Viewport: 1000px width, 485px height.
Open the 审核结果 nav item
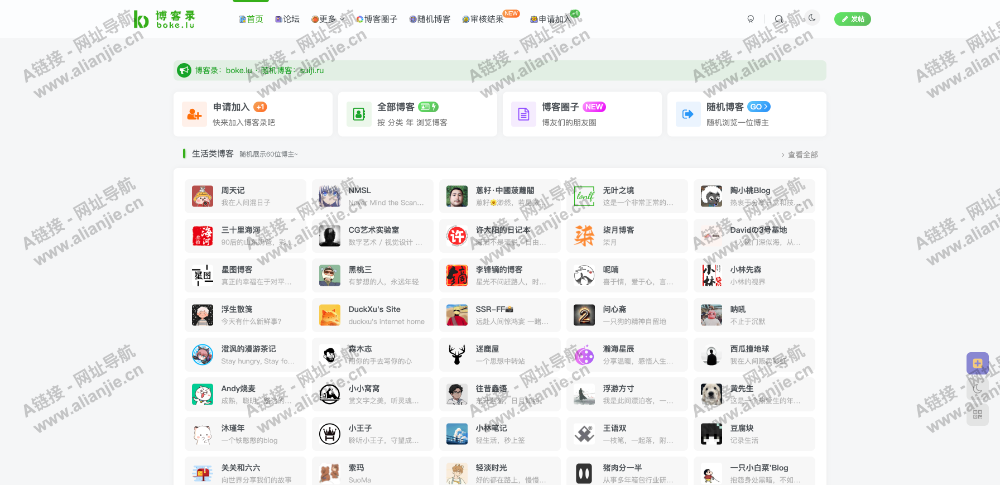(x=483, y=19)
